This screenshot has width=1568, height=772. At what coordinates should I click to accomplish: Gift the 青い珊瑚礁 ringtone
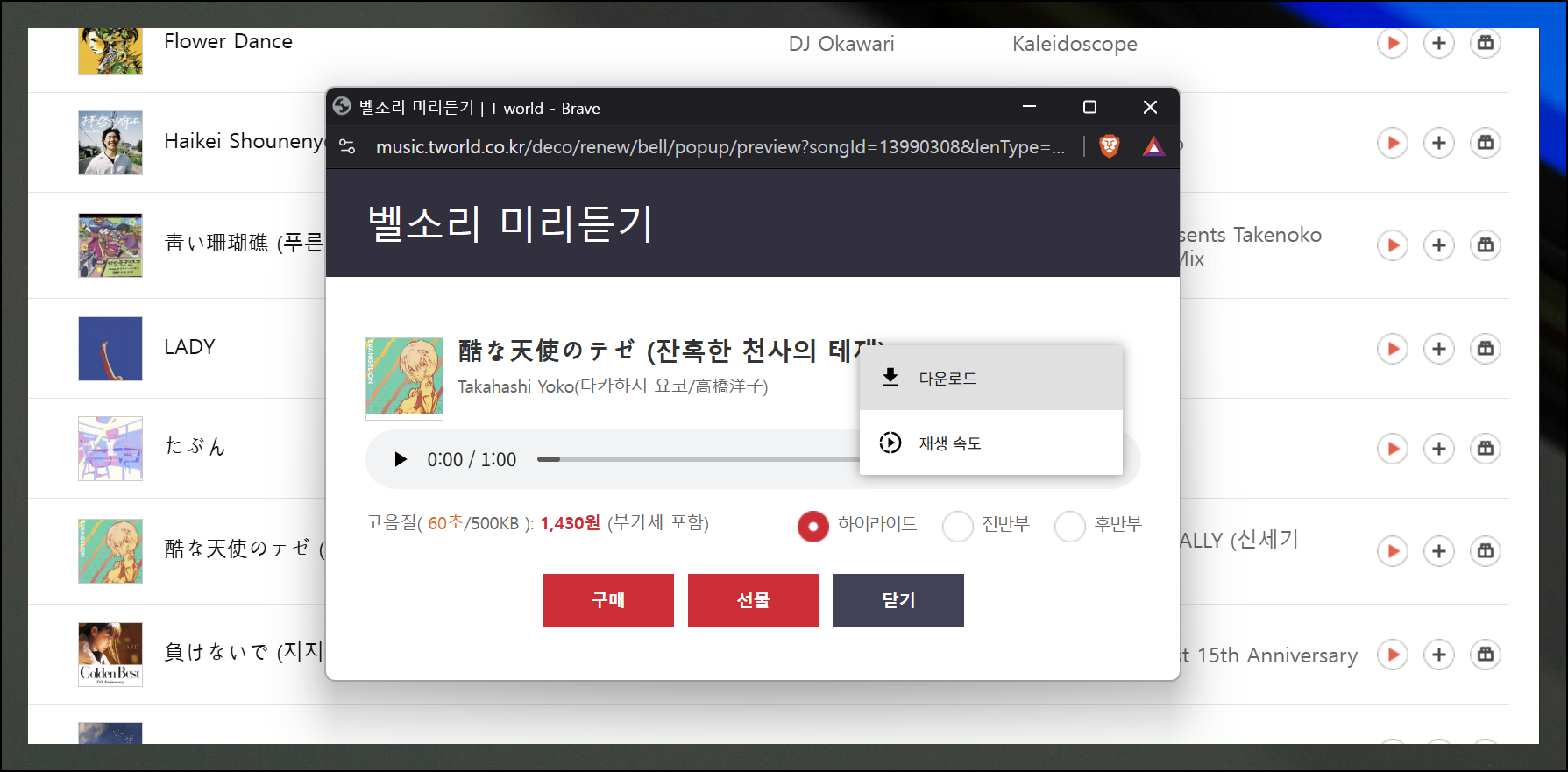pyautogui.click(x=1485, y=245)
